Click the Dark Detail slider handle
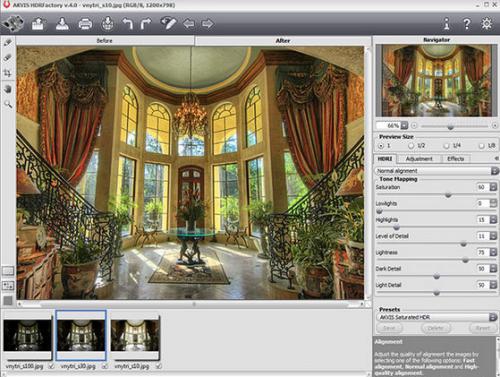 tap(436, 277)
